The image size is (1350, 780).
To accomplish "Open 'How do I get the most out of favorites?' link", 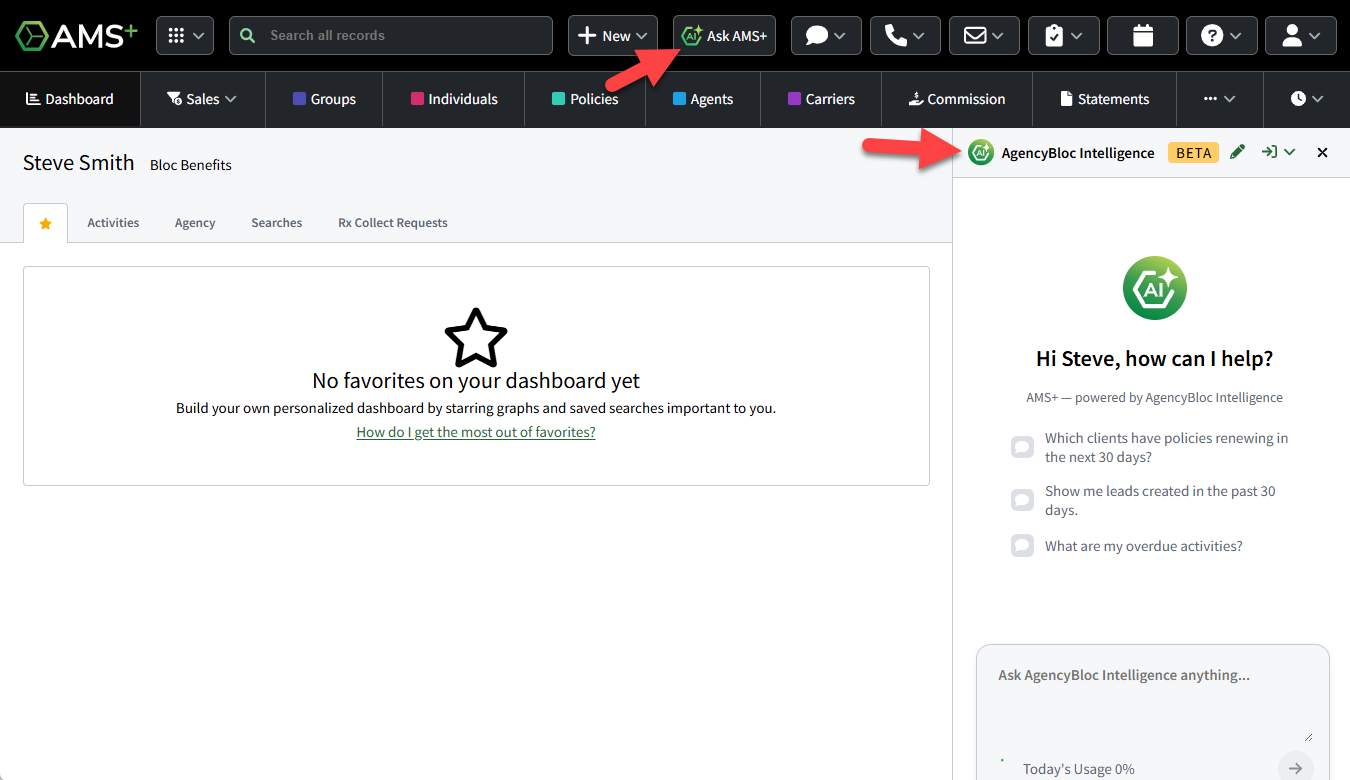I will coord(476,432).
